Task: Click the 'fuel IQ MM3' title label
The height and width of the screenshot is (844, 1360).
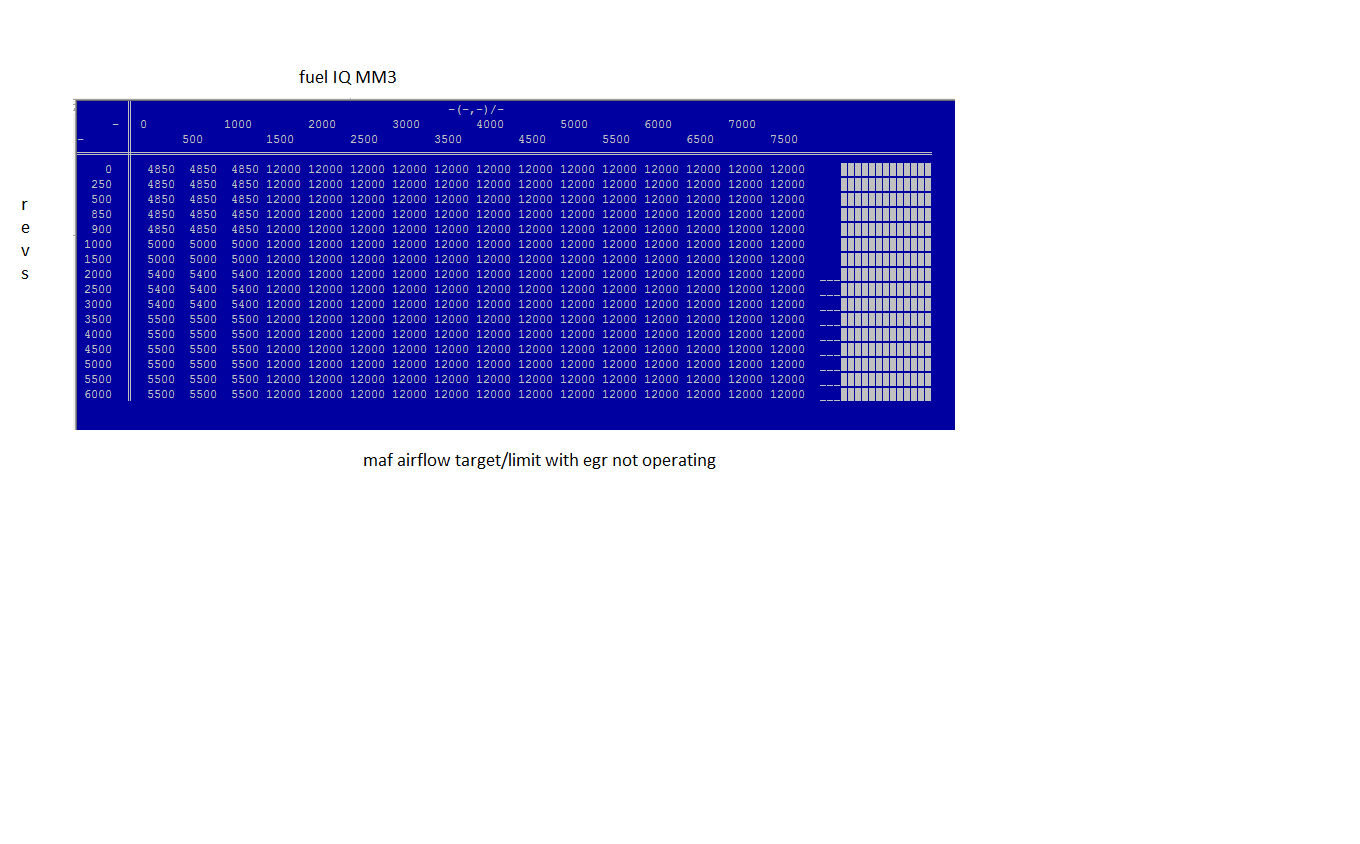Action: 348,77
